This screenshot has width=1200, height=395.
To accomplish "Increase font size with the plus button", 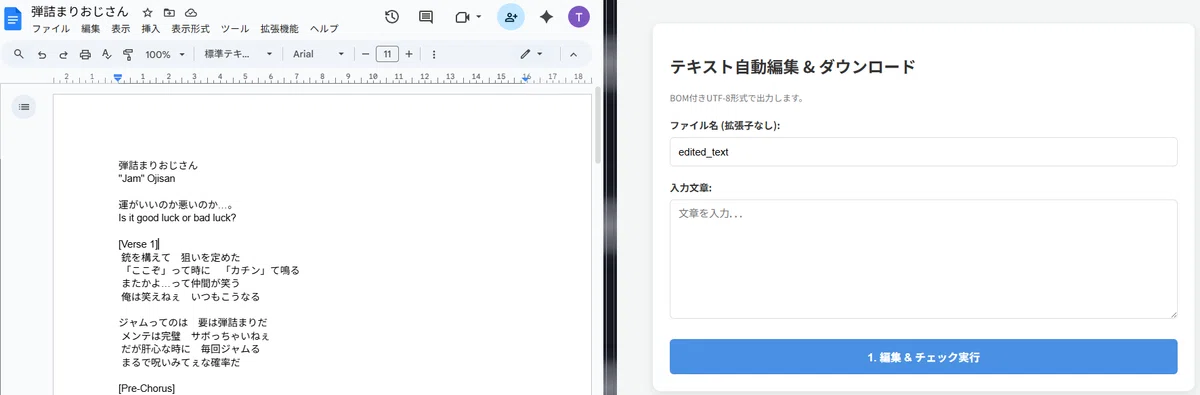I will 408,54.
